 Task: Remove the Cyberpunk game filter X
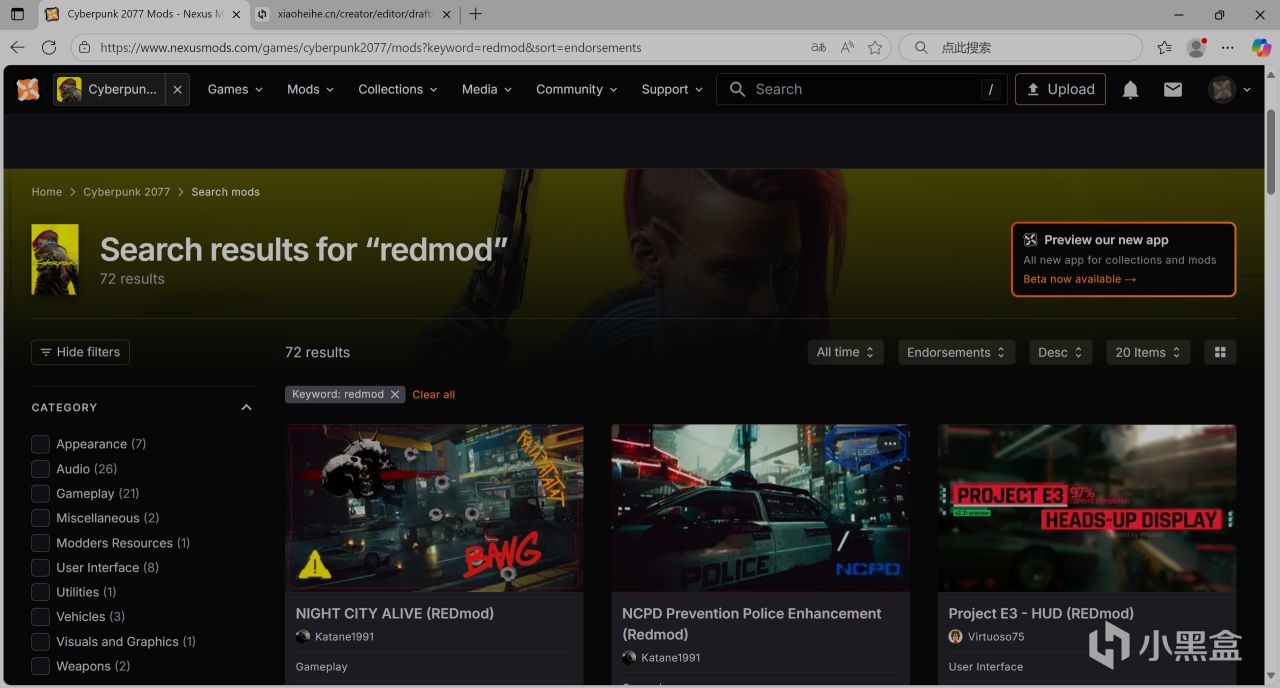177,89
